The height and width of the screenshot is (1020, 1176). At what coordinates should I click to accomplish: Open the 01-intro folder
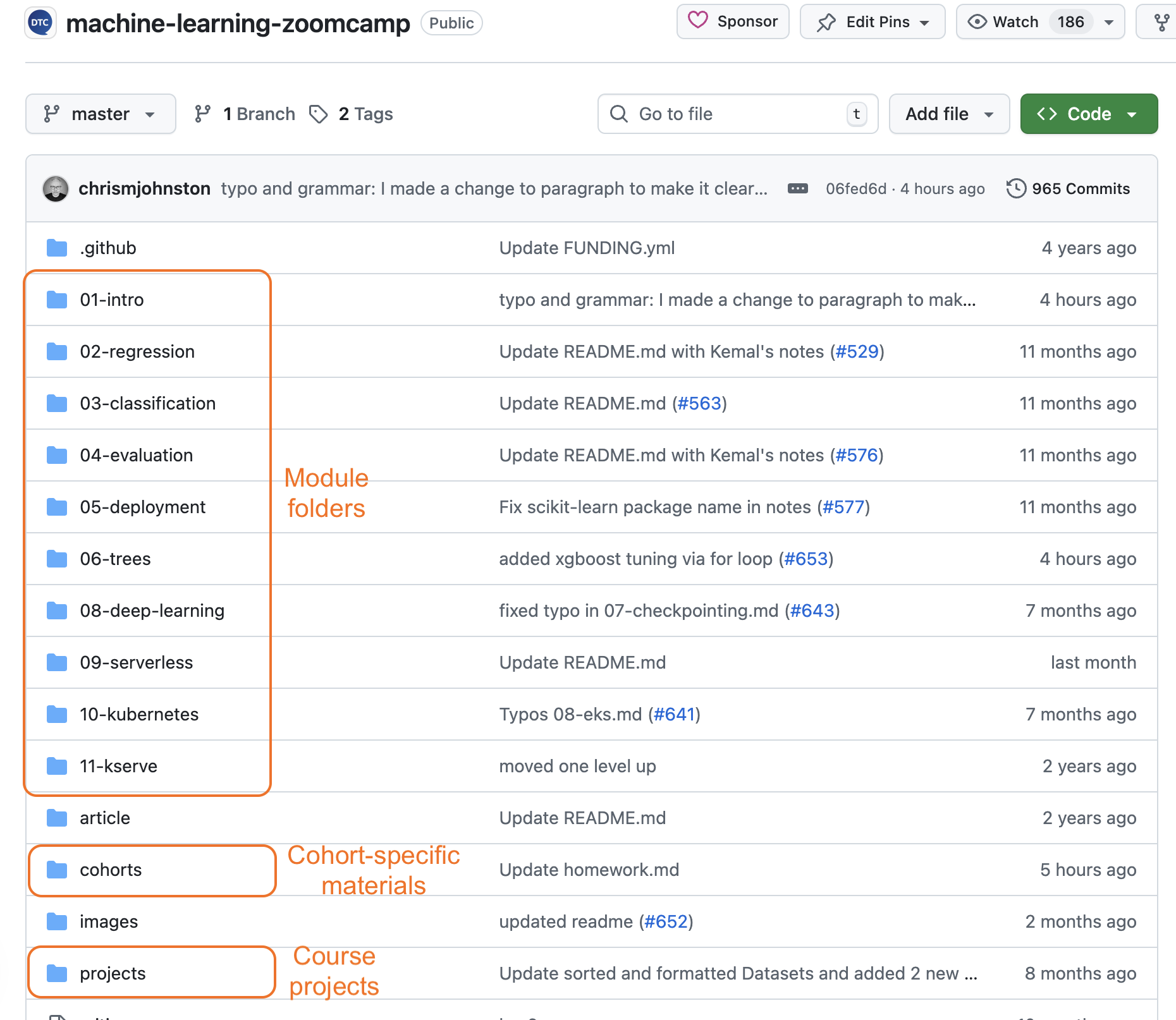point(112,300)
